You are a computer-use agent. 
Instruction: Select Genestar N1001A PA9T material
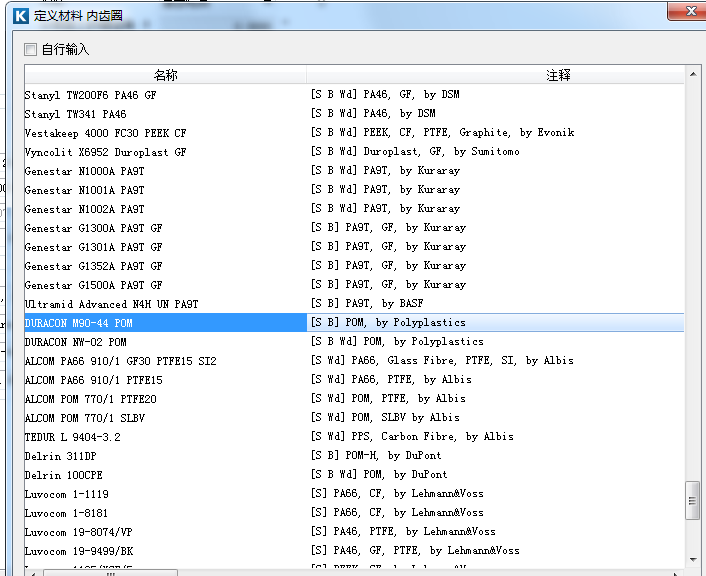(x=85, y=190)
